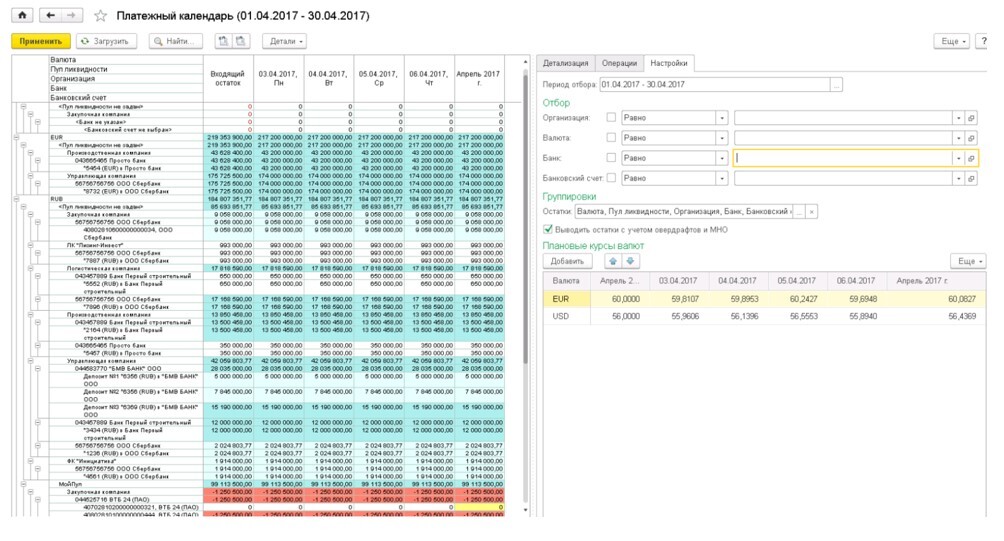Viewport: 1004px width, 541px height.
Task: Expand the comparison type dropdown for Банковский счет
Action: [721, 178]
